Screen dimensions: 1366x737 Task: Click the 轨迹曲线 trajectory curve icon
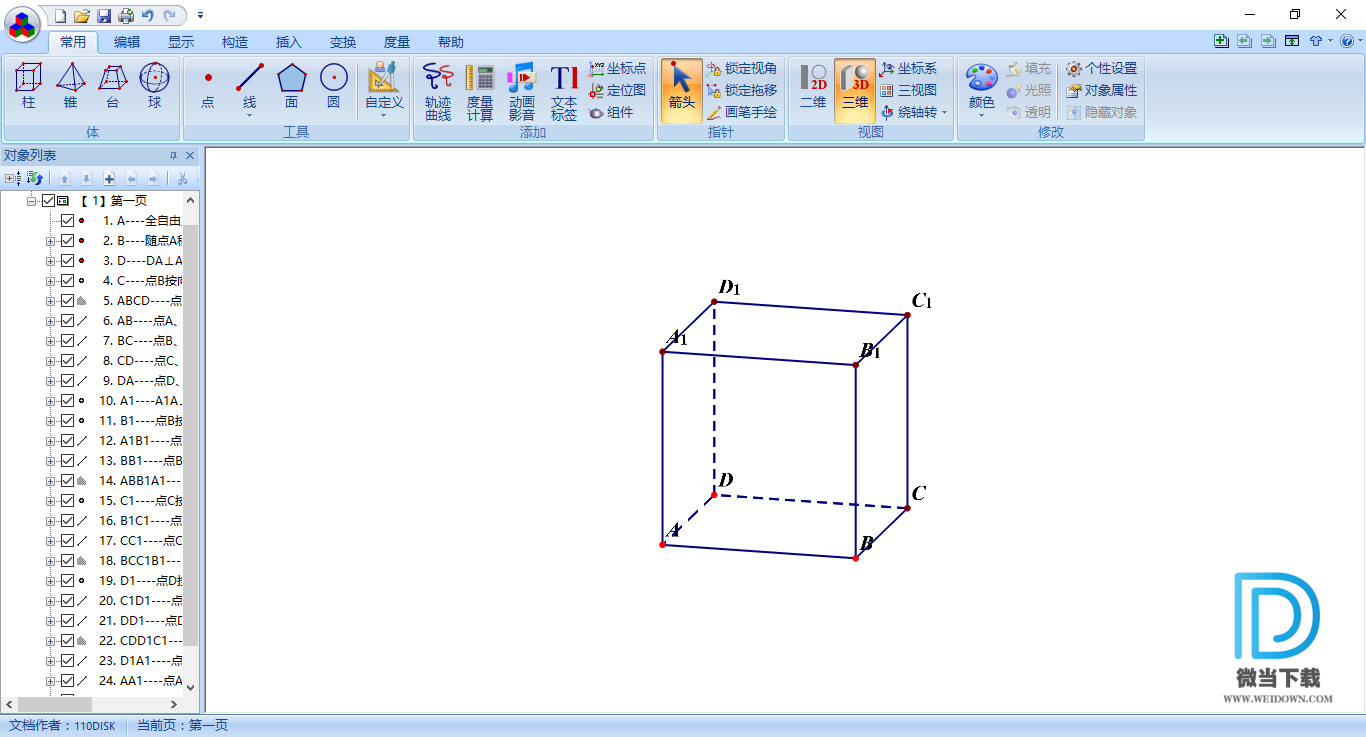438,90
